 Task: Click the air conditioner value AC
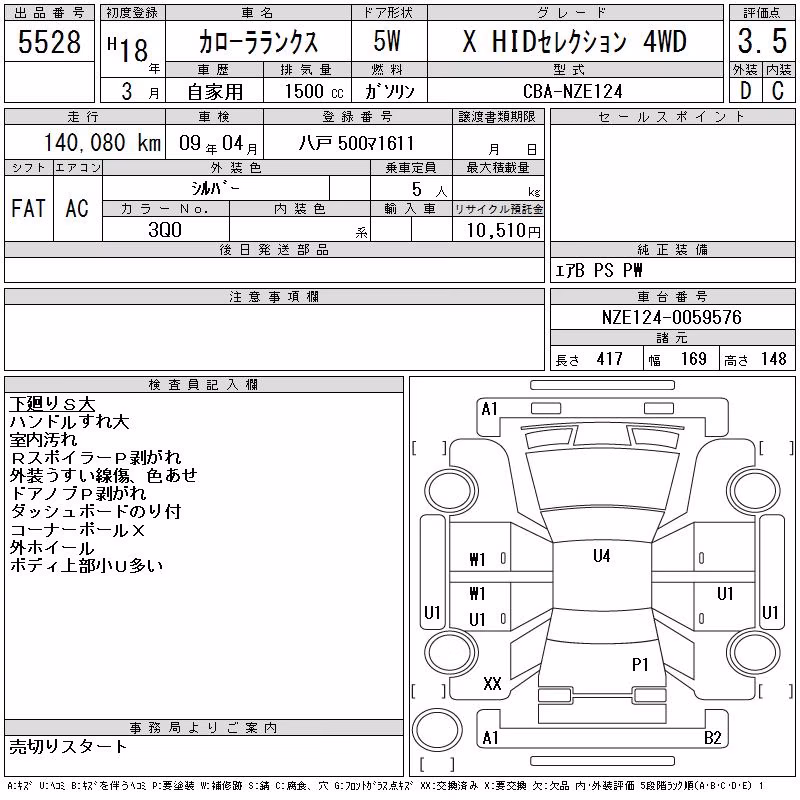(77, 208)
